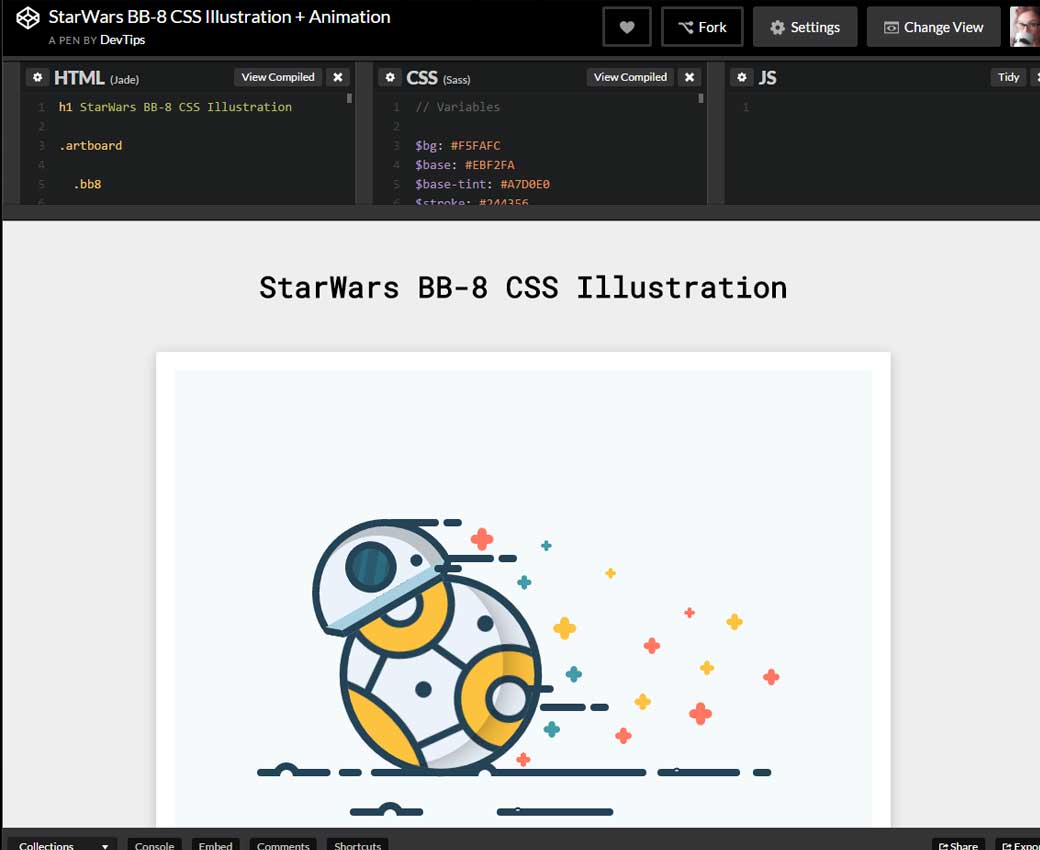This screenshot has width=1040, height=850.
Task: Open the pen Settings
Action: tap(805, 27)
